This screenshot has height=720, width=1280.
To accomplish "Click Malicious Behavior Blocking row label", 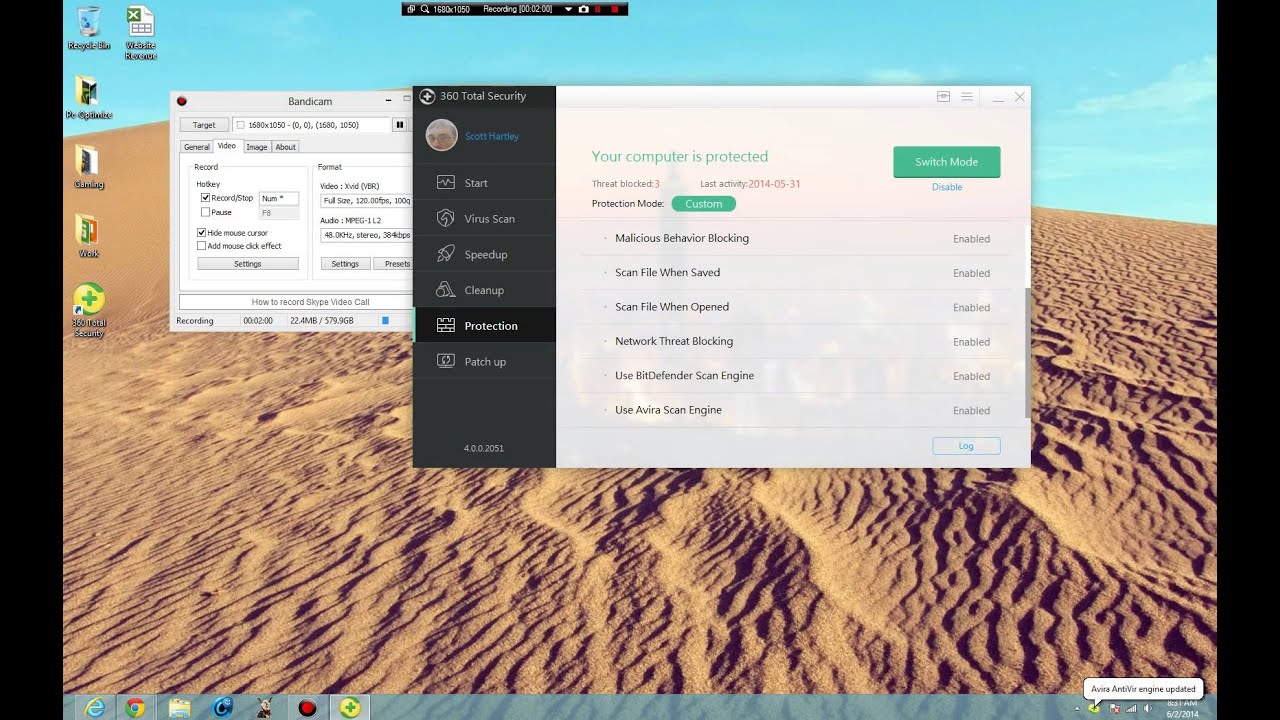I will pyautogui.click(x=682, y=238).
